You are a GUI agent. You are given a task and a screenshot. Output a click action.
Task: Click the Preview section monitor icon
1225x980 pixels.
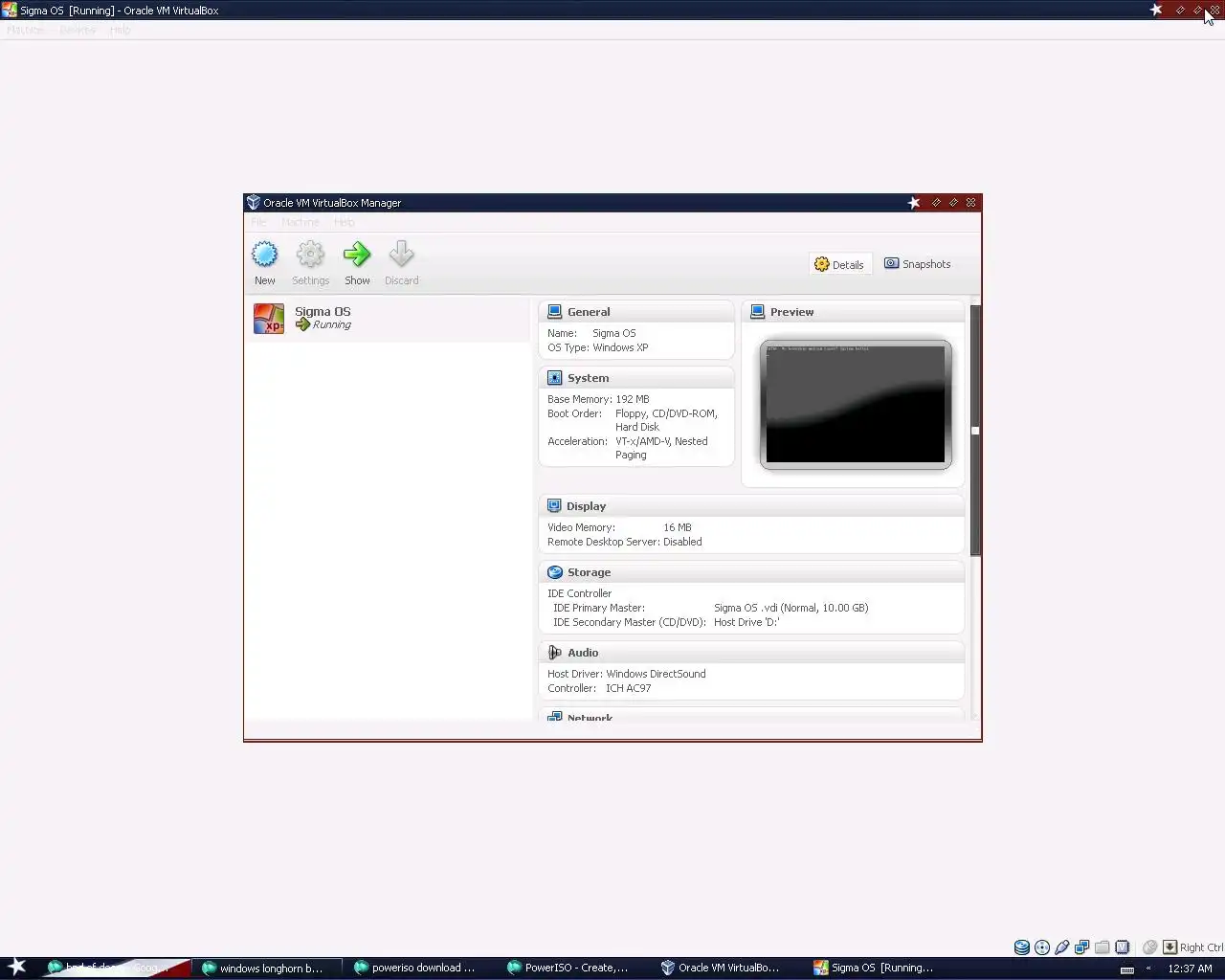pos(757,312)
